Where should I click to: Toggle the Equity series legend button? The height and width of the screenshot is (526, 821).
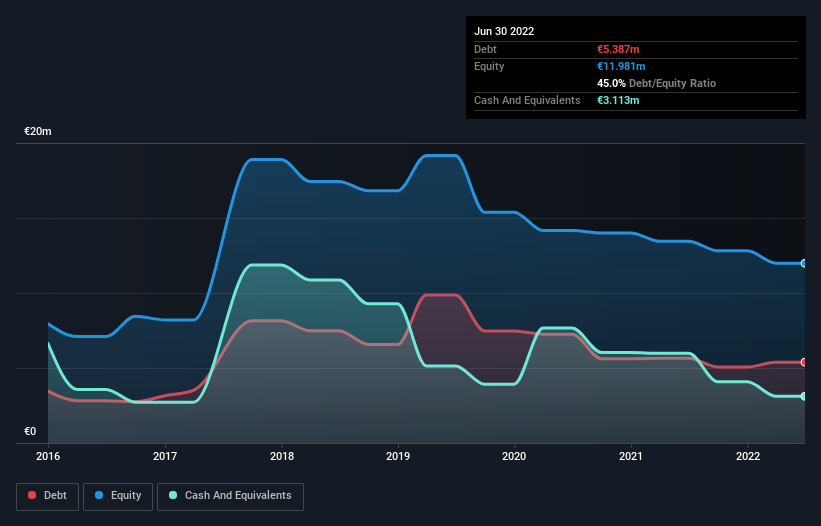tap(118, 496)
